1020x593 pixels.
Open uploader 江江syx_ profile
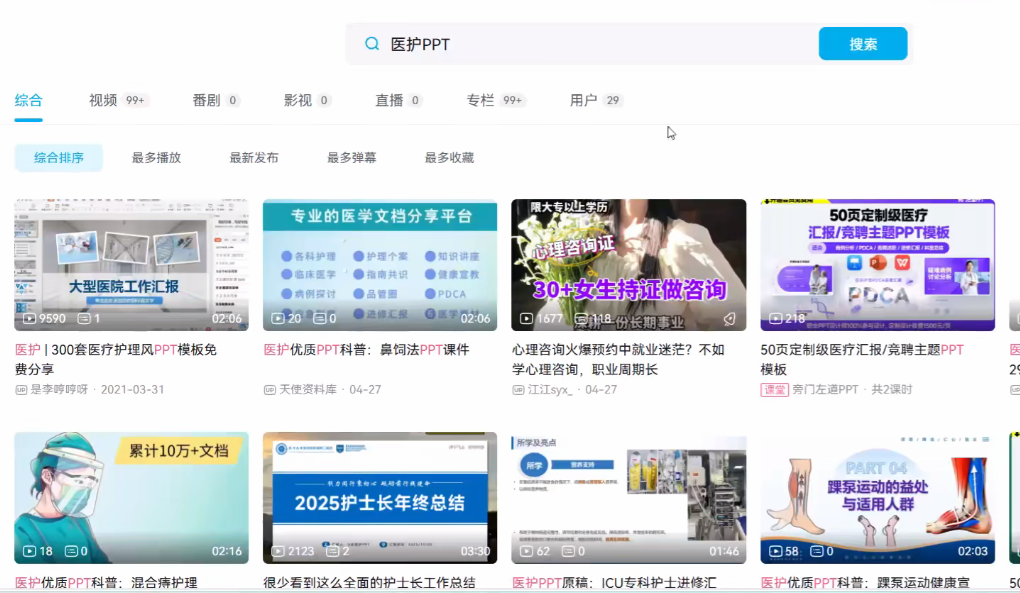coord(550,389)
